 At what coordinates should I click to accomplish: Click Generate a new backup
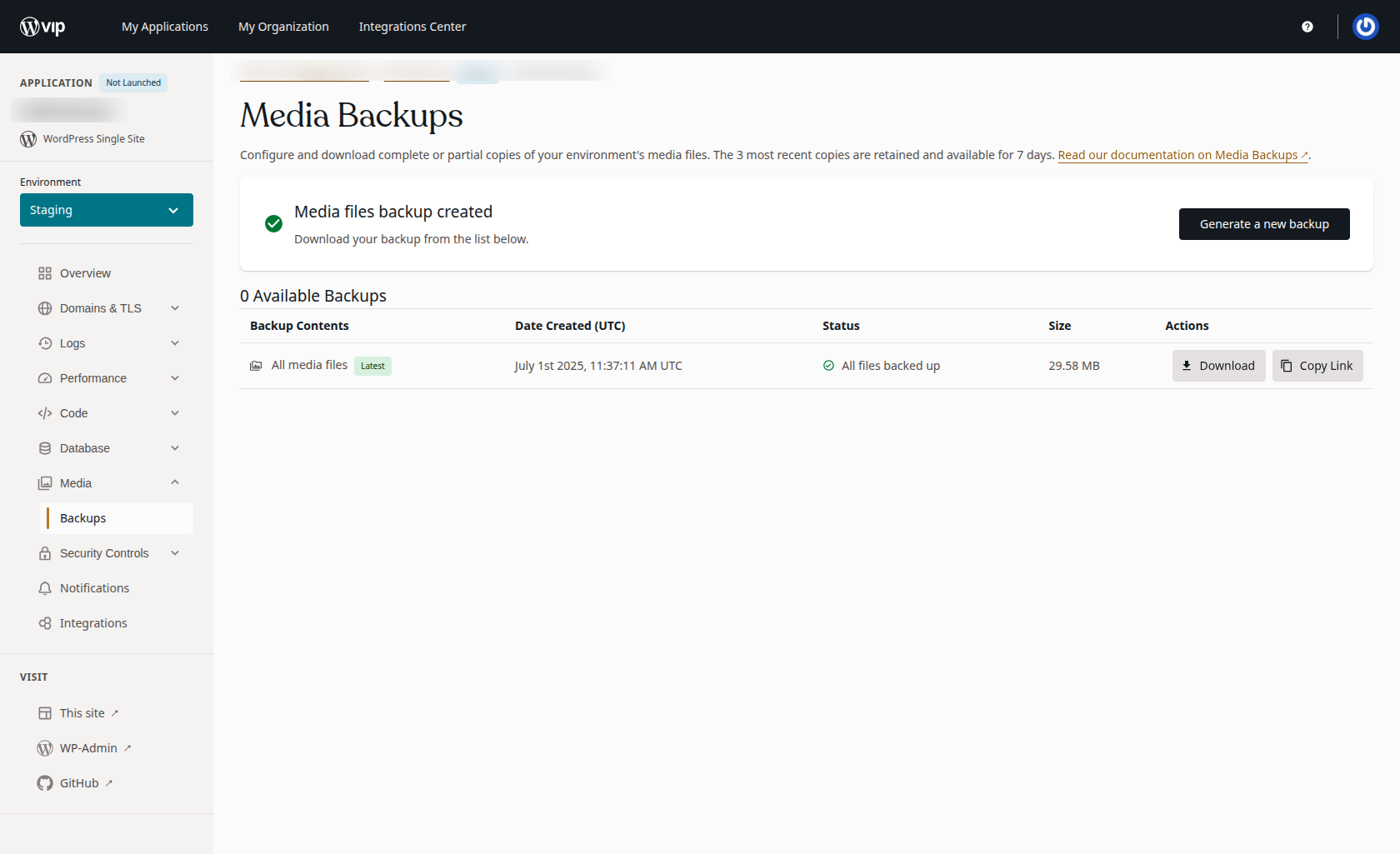click(1263, 223)
